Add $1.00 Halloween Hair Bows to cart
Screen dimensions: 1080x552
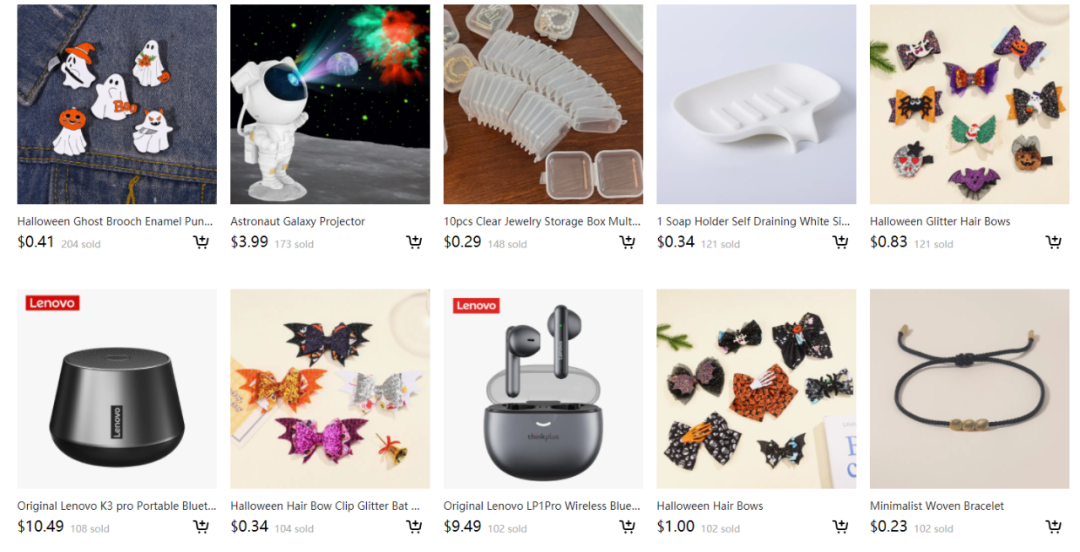click(840, 527)
